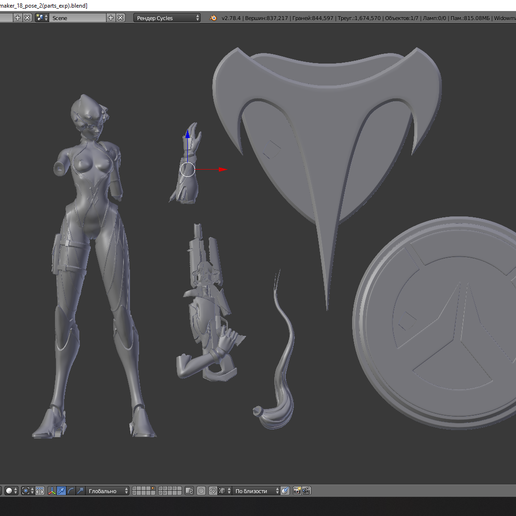The image size is (516, 516).
Task: Click the Blender logo icon in info header
Action: [x=213, y=18]
